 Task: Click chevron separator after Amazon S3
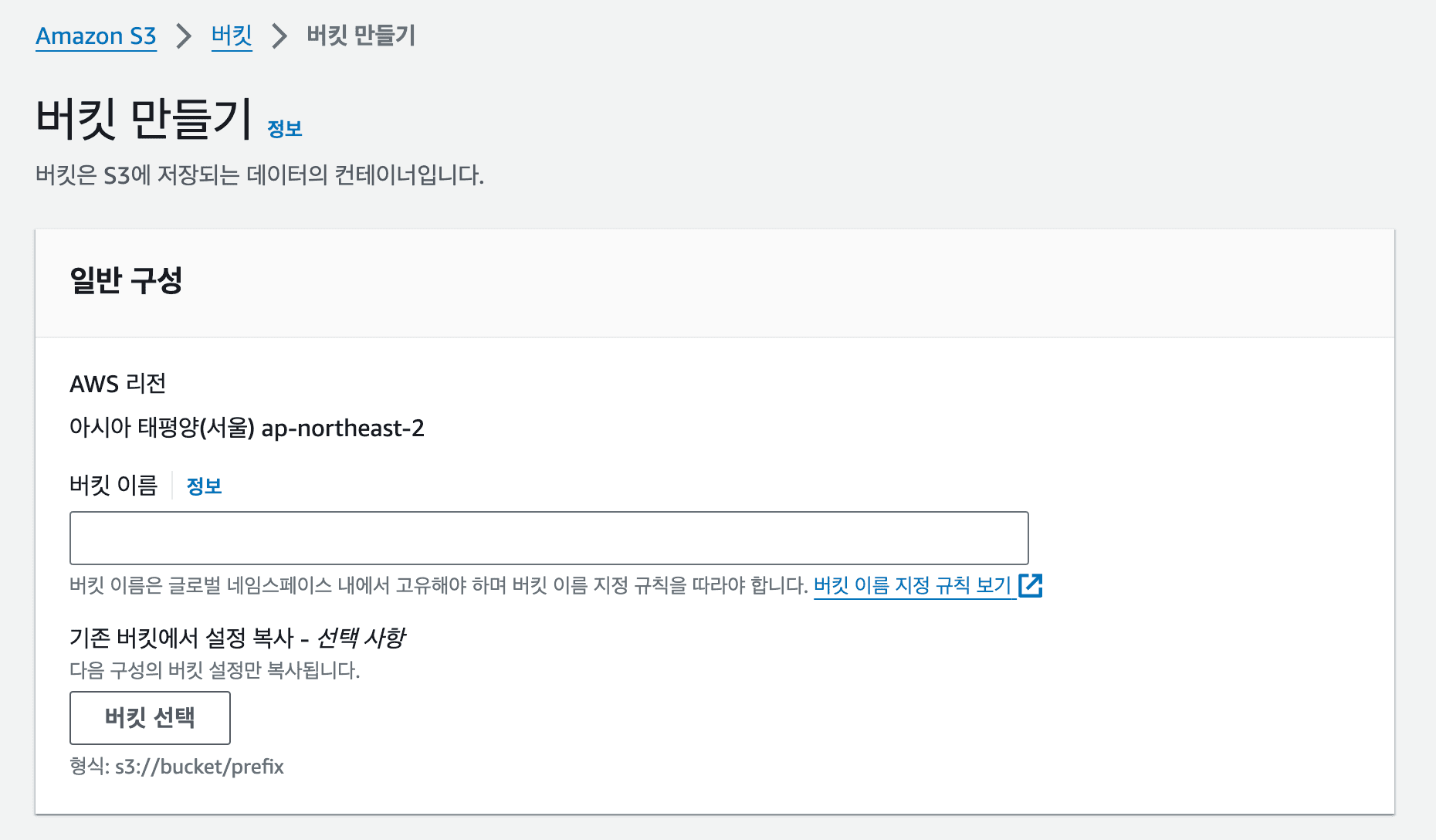tap(184, 36)
